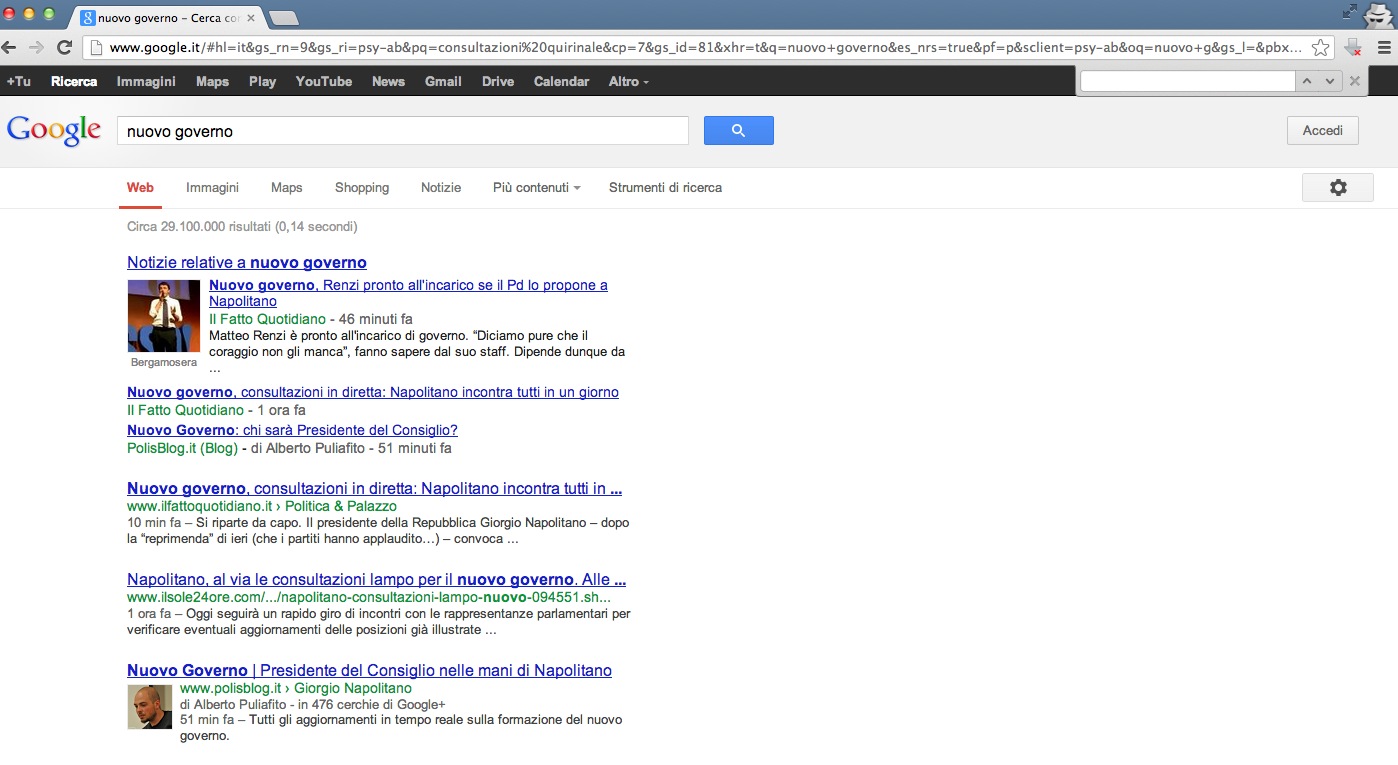
Task: Open Play in the black Google bar
Action: point(262,82)
